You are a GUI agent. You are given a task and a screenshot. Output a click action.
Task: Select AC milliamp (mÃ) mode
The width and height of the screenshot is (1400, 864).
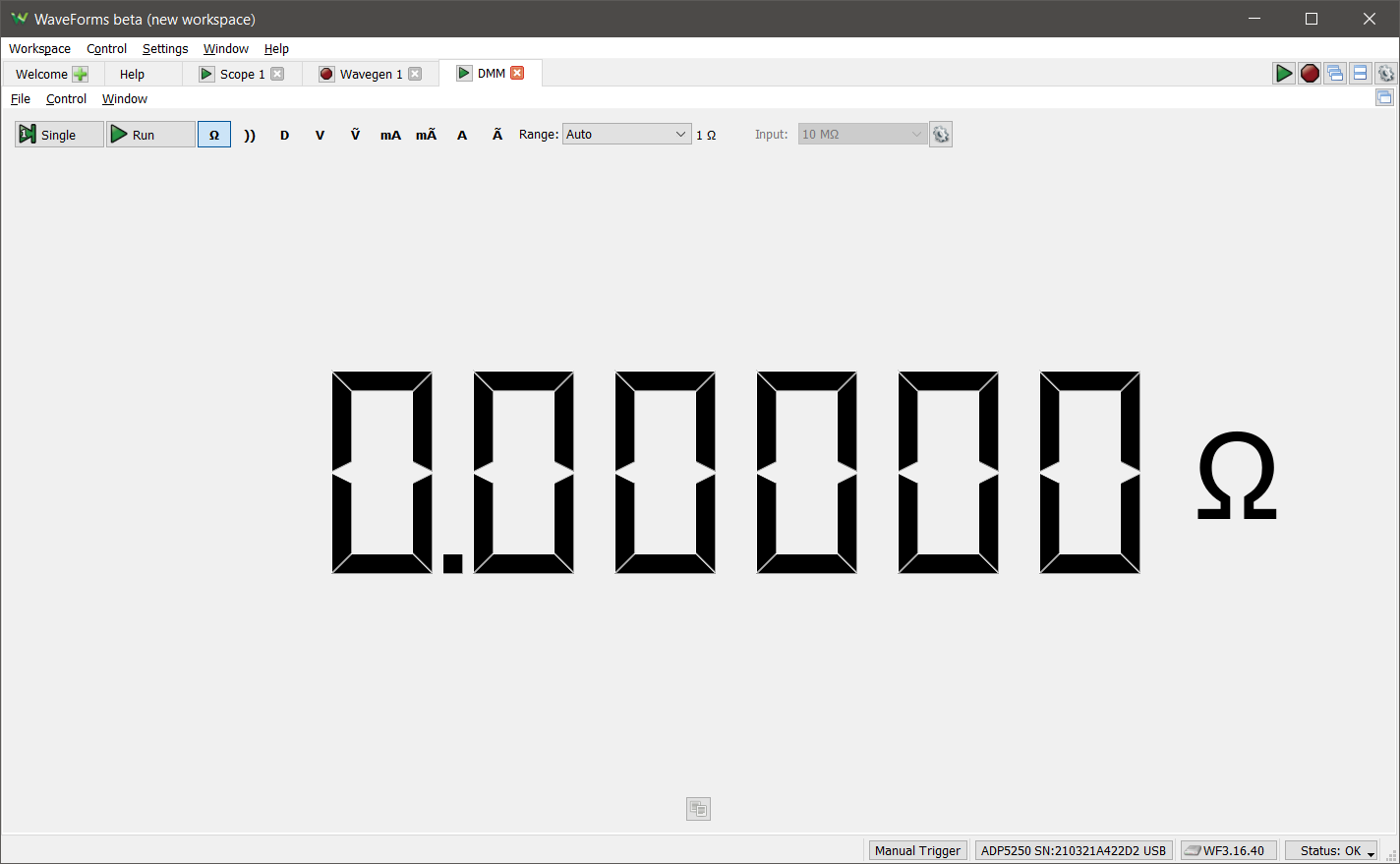426,135
